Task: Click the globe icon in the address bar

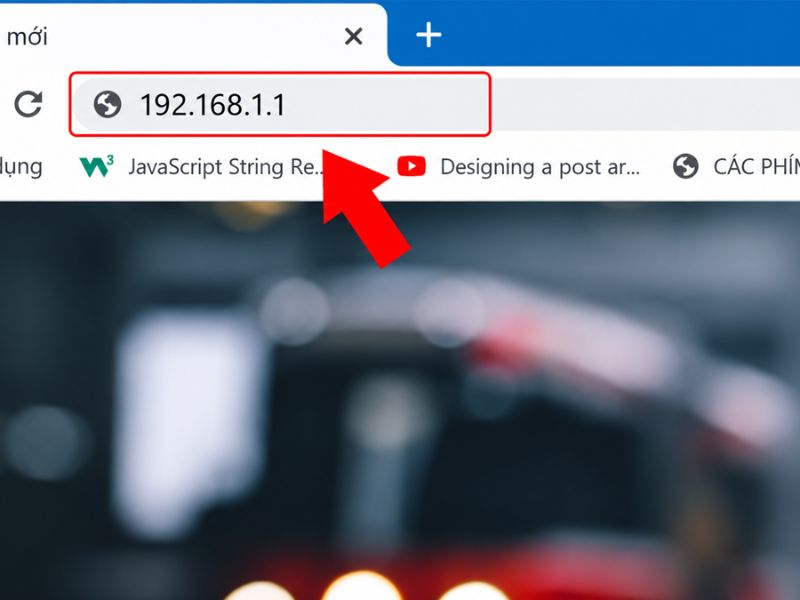Action: click(107, 105)
